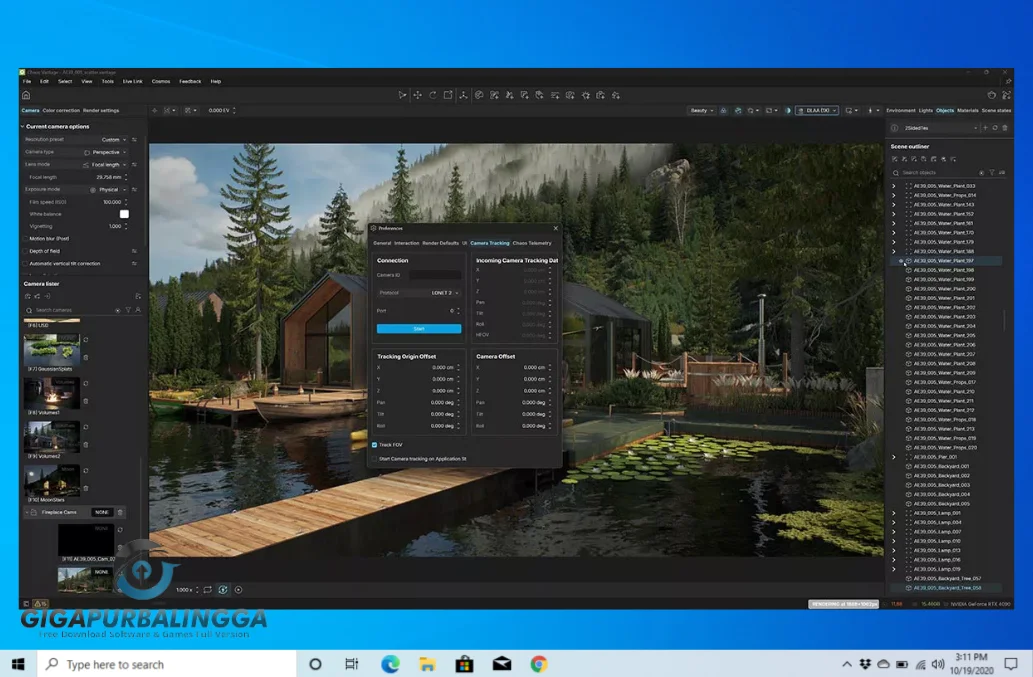Open the Beauty render element dropdown
1033x677 pixels.
(x=701, y=110)
